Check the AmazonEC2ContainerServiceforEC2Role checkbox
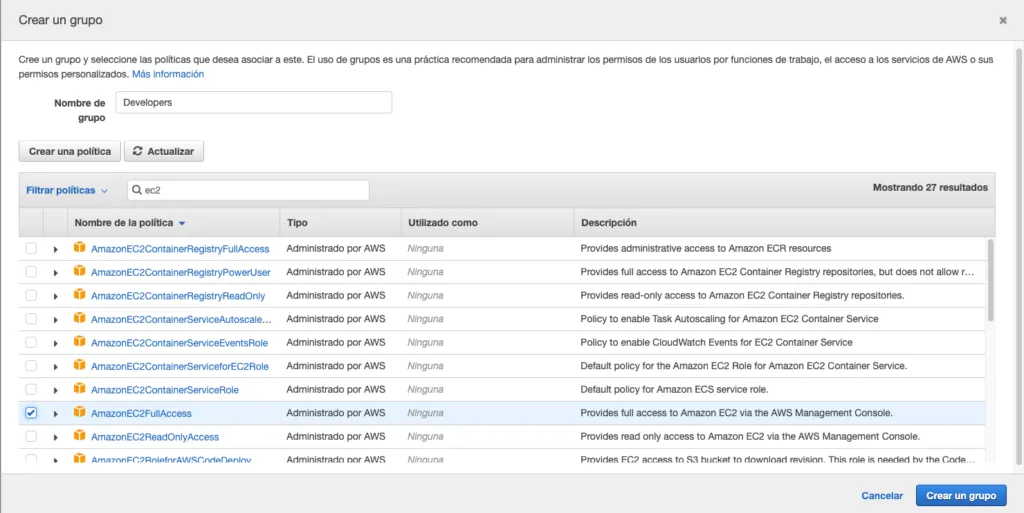This screenshot has height=513, width=1024. 31,366
